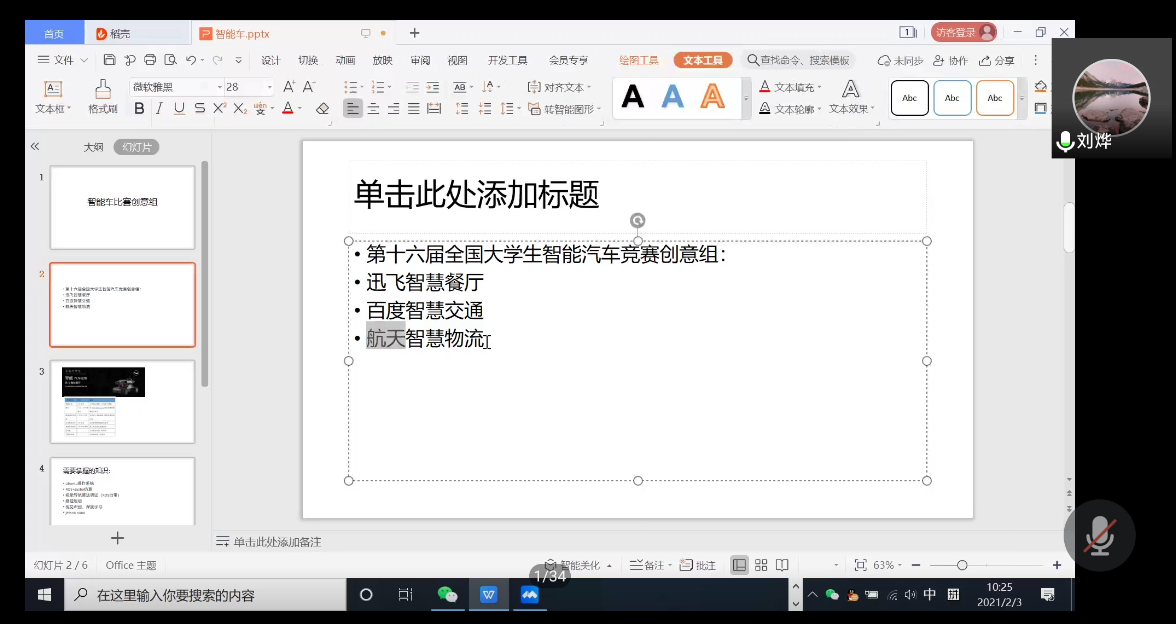Open the 设计 ribbon tab
This screenshot has width=1176, height=624.
click(x=270, y=60)
